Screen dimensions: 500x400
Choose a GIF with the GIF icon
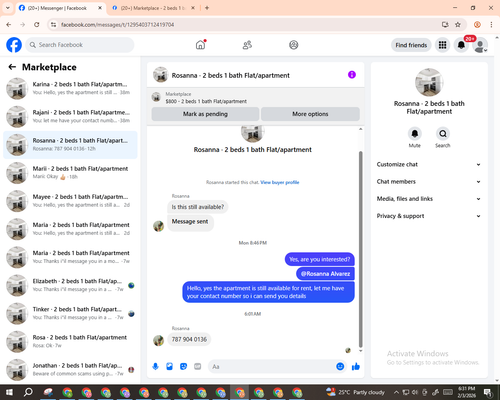197,367
